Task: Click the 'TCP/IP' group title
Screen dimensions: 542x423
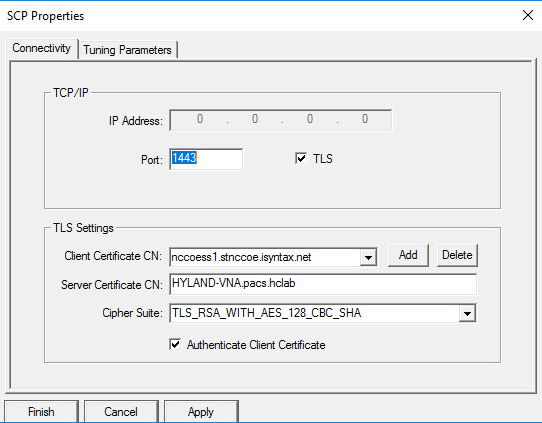Action: [x=71, y=93]
